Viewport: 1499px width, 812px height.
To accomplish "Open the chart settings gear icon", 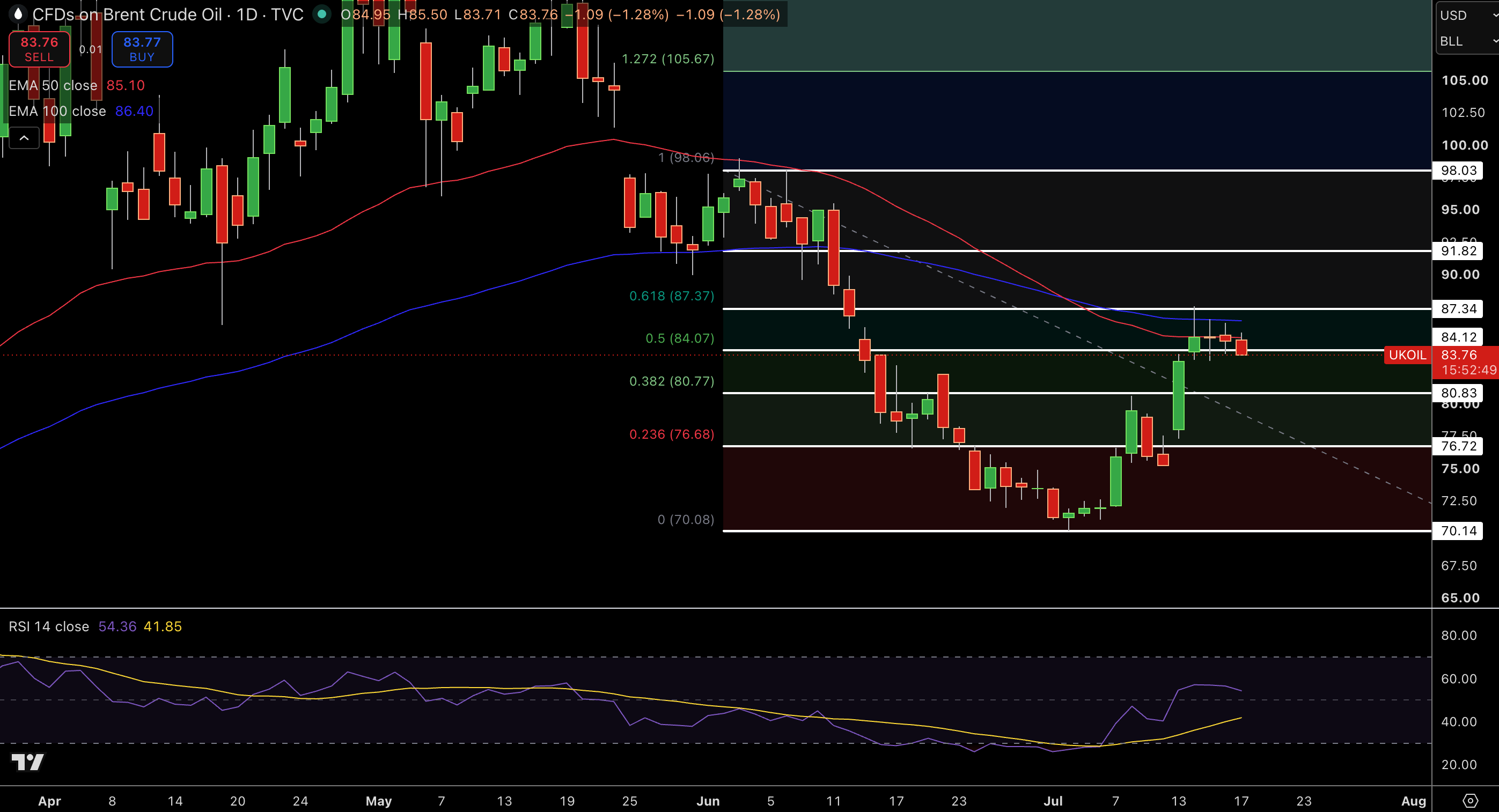I will click(1470, 801).
